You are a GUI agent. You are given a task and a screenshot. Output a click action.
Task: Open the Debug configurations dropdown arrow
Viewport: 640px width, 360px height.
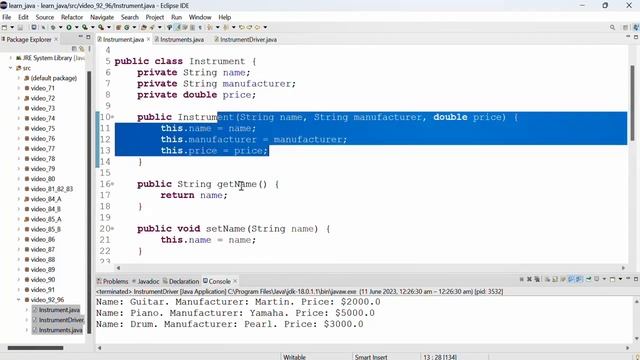pos(60,27)
